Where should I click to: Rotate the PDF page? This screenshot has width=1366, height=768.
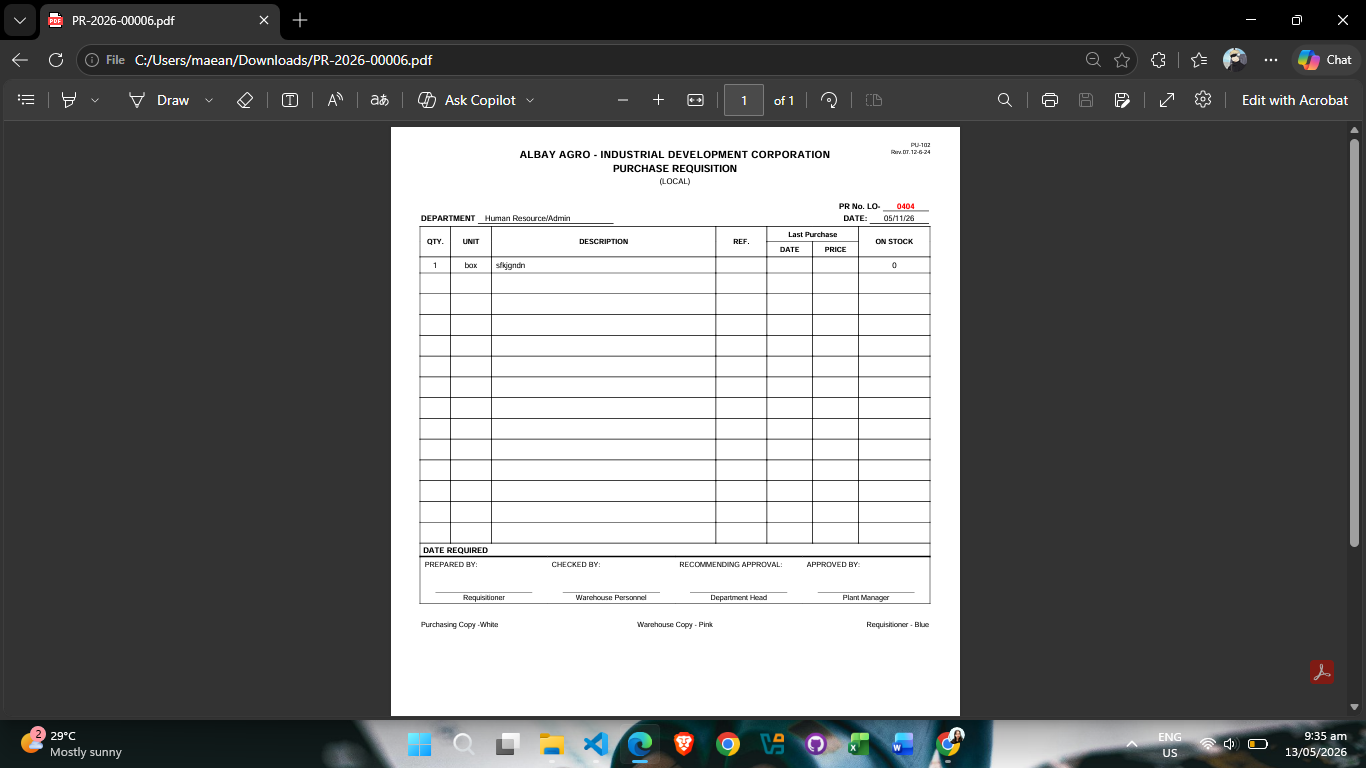coord(829,100)
